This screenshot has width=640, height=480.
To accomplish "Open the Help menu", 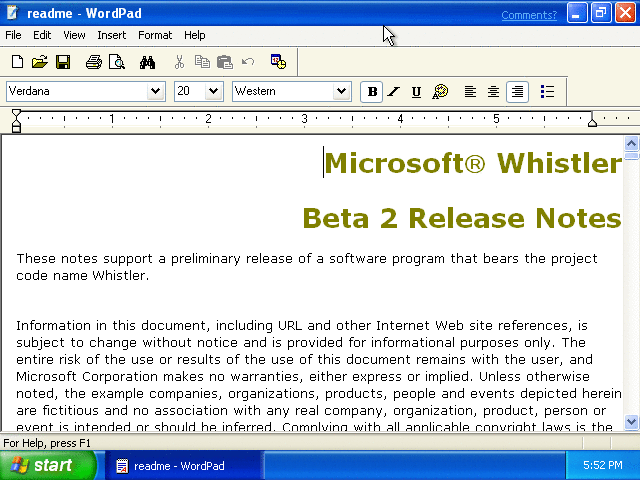I will tap(194, 36).
